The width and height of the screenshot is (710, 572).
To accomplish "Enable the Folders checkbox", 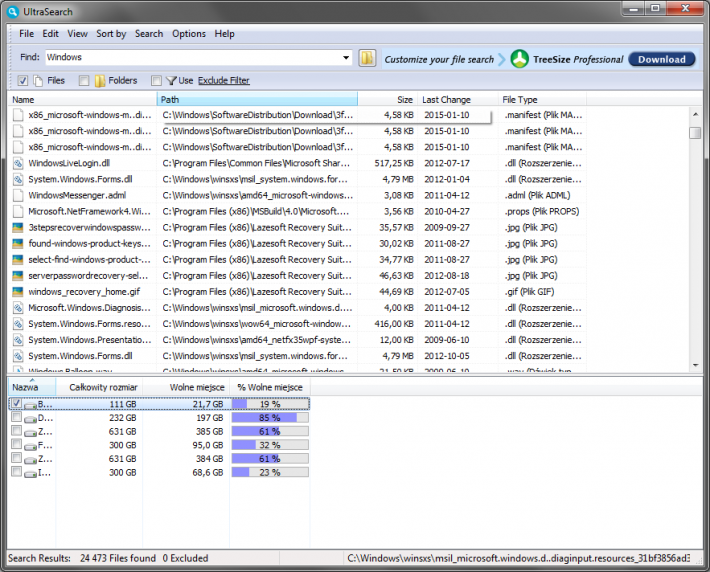I will tap(84, 81).
